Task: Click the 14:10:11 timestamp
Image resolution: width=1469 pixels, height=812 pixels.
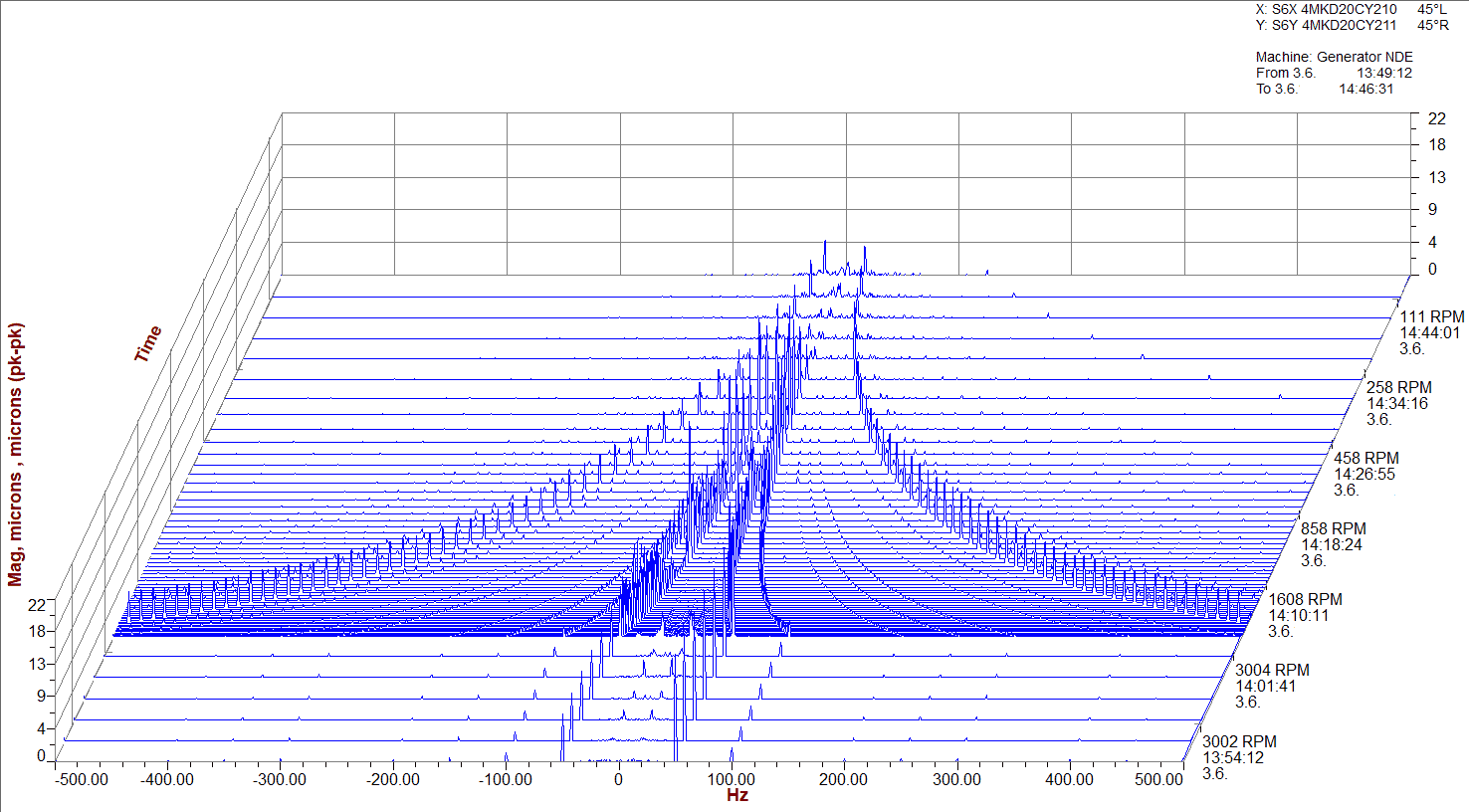Action: (1299, 615)
